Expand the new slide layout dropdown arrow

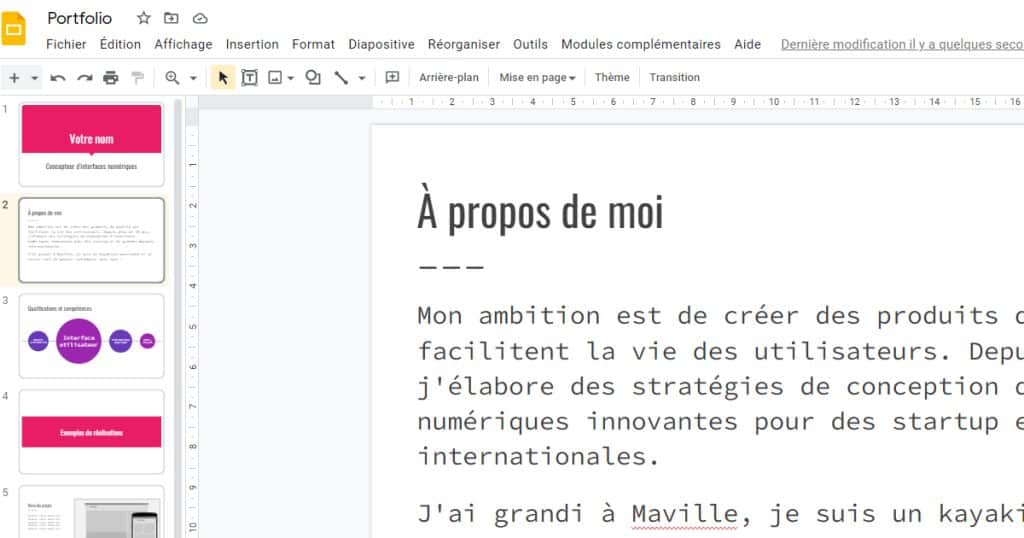click(35, 78)
